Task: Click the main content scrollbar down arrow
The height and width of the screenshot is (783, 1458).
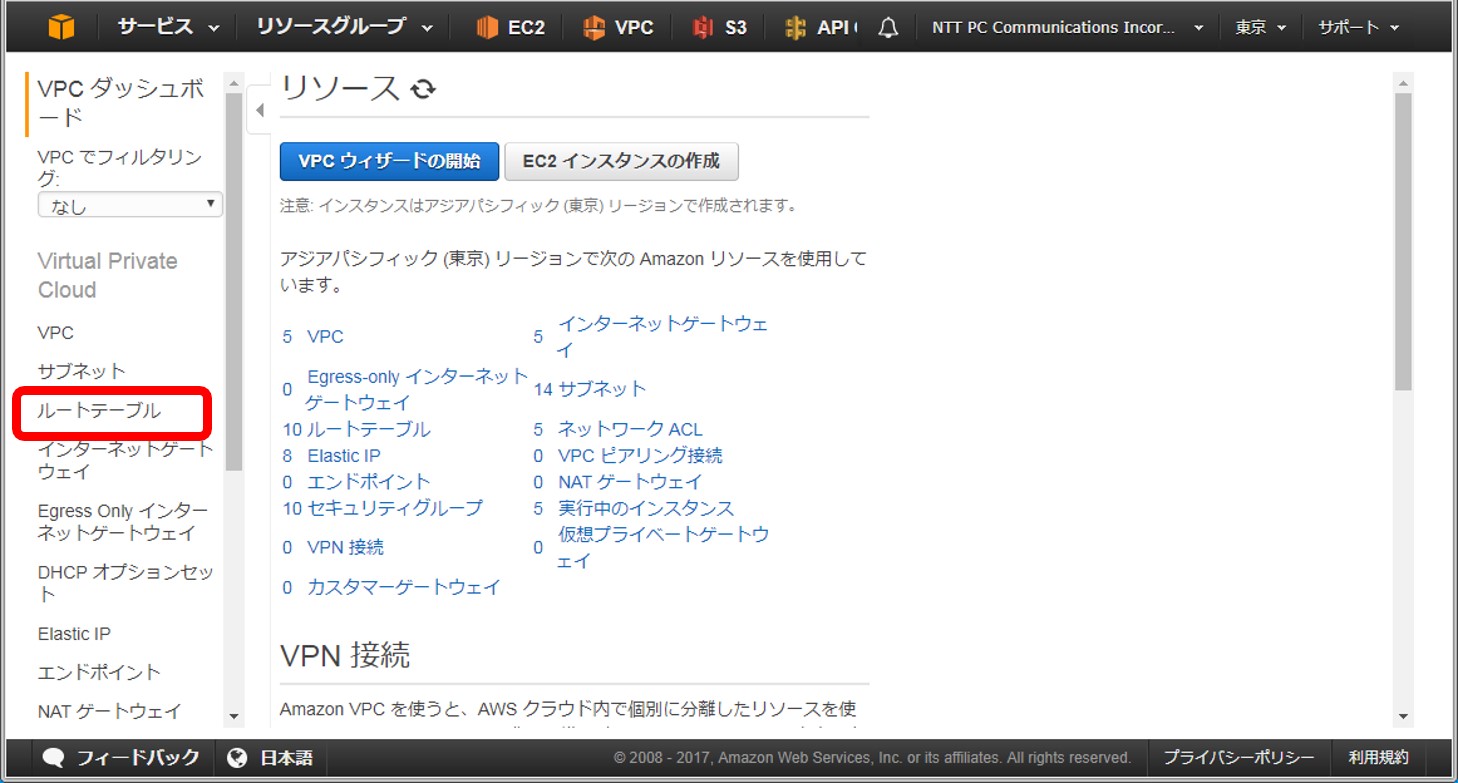Action: [1403, 716]
